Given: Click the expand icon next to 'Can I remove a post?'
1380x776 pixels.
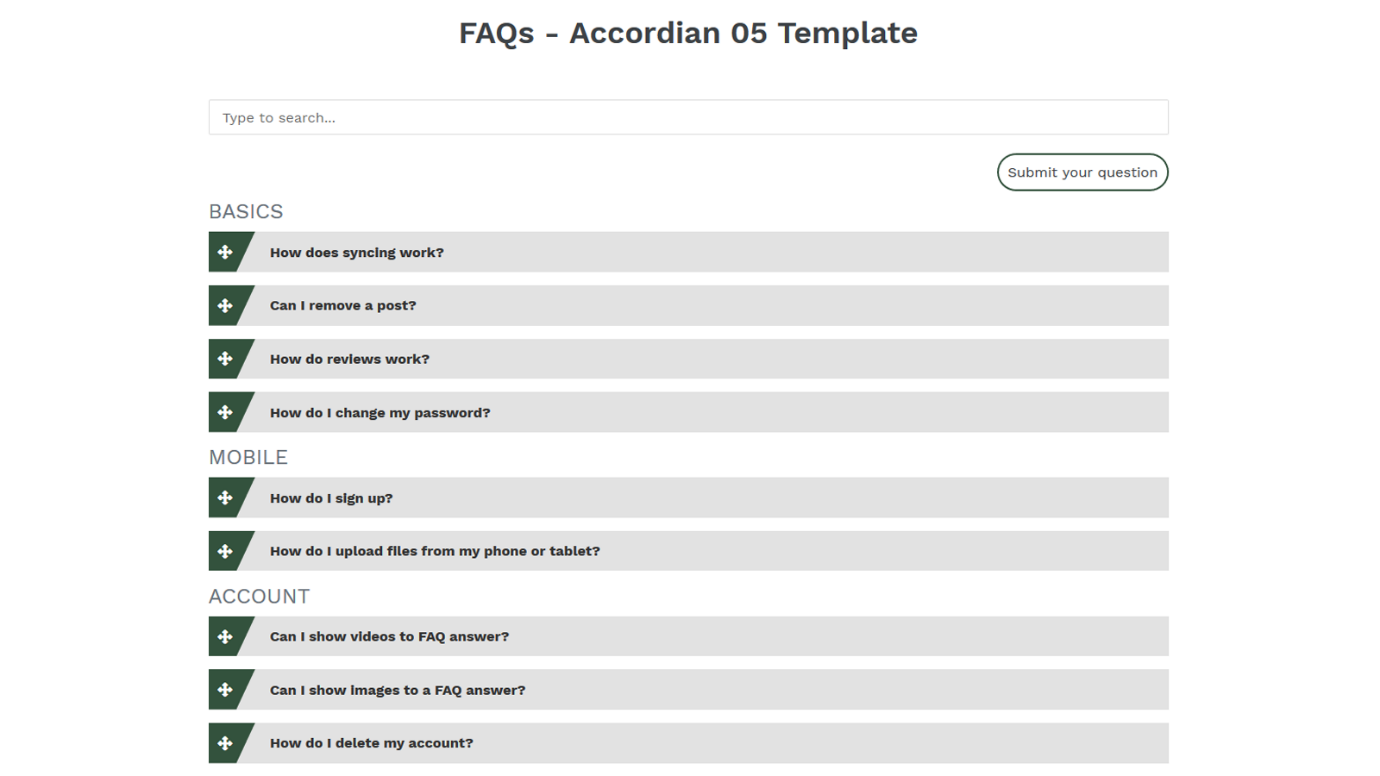Looking at the screenshot, I should [x=225, y=305].
